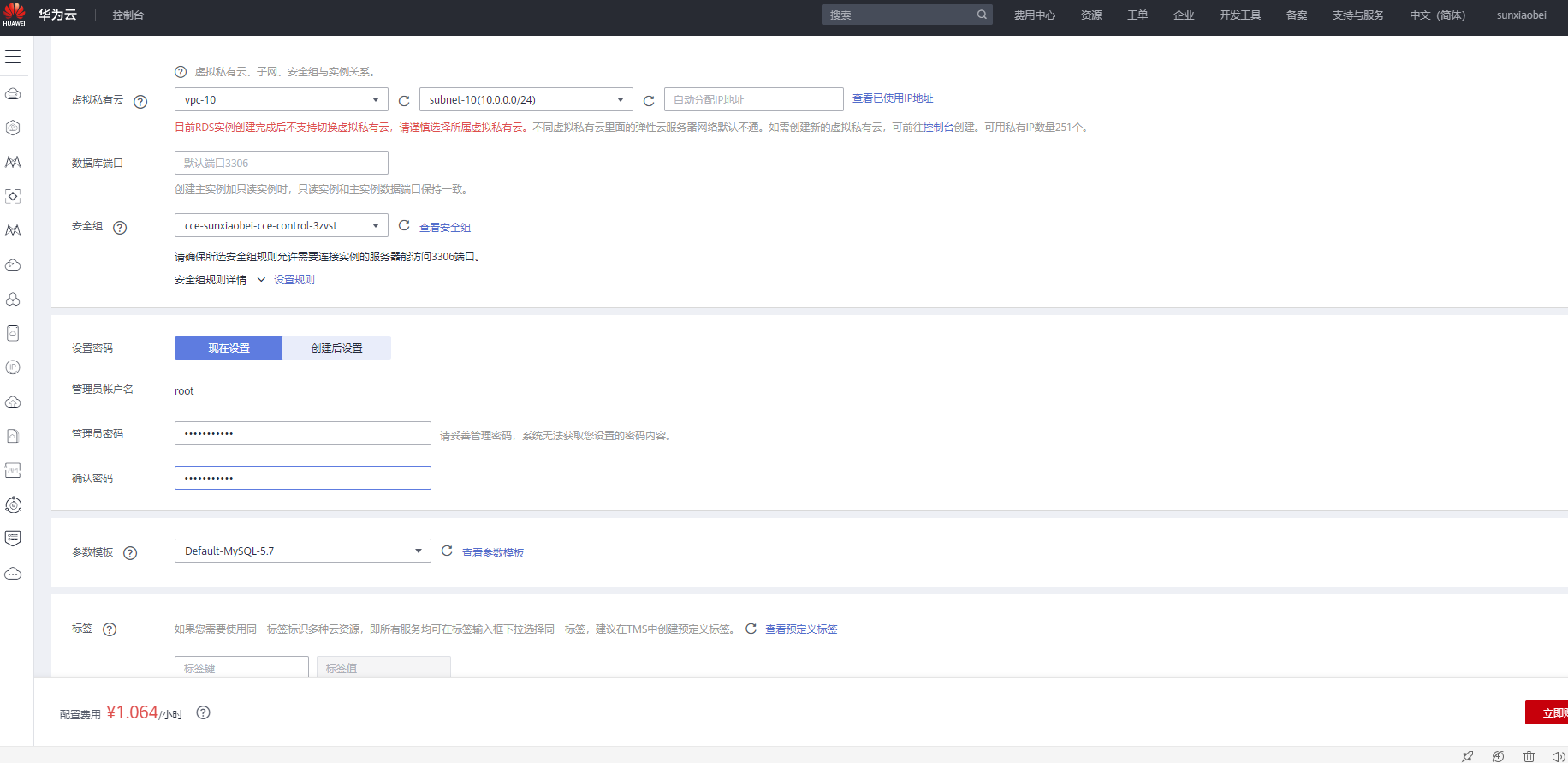The width and height of the screenshot is (1568, 763).
Task: Open the hexagon service icon in sidebar
Action: 13,128
